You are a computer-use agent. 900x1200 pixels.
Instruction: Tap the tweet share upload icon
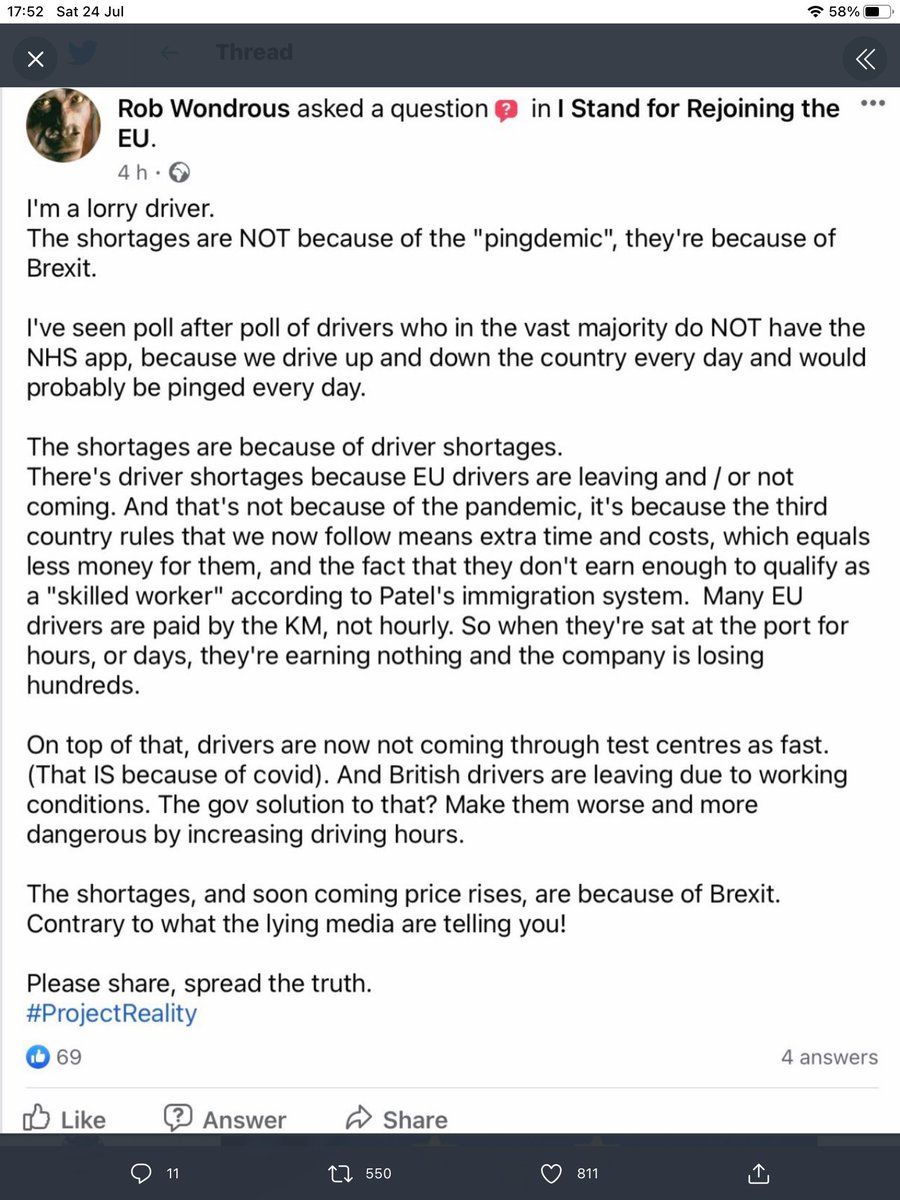pos(758,1173)
